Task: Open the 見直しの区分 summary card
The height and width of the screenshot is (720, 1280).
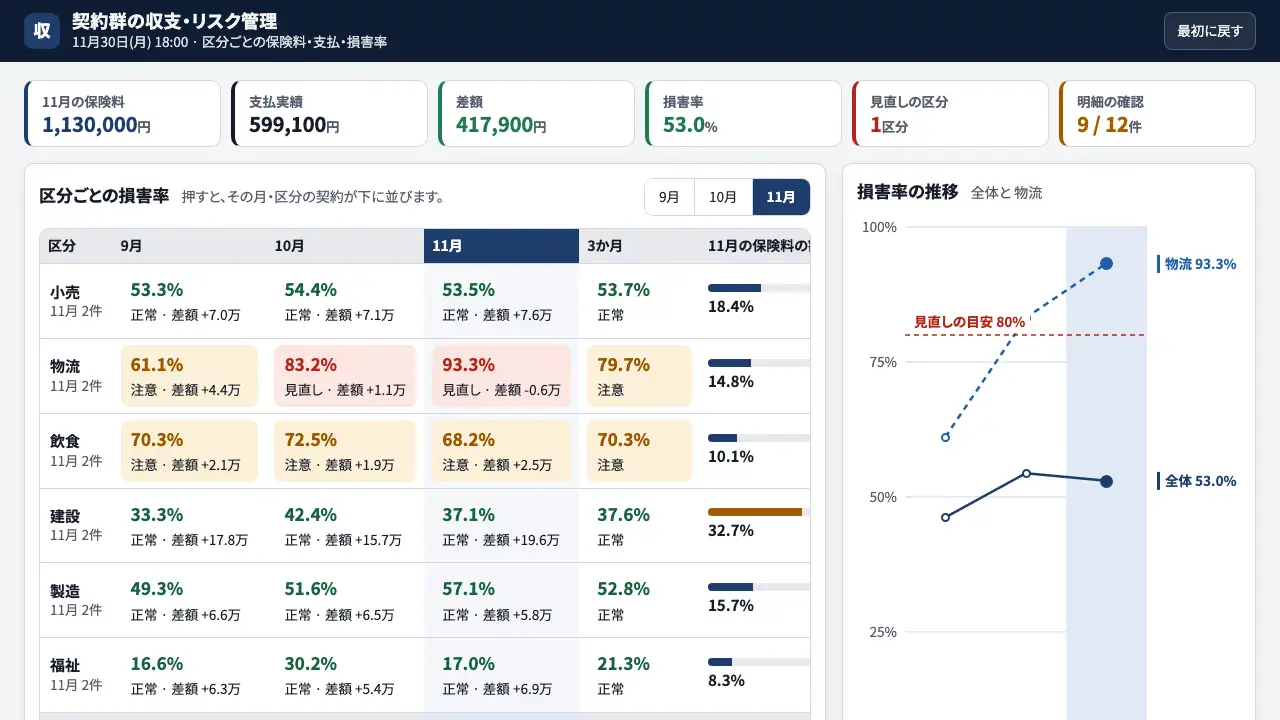Action: [950, 114]
